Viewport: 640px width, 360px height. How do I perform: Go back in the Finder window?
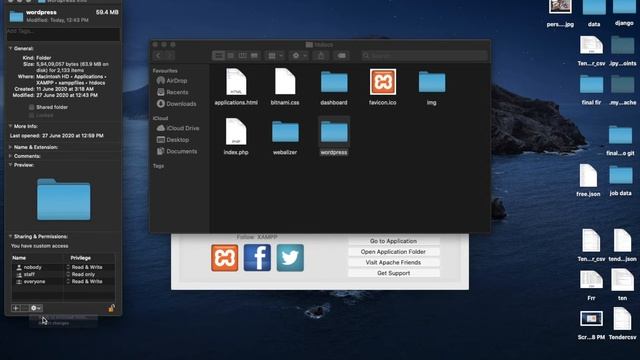[158, 56]
